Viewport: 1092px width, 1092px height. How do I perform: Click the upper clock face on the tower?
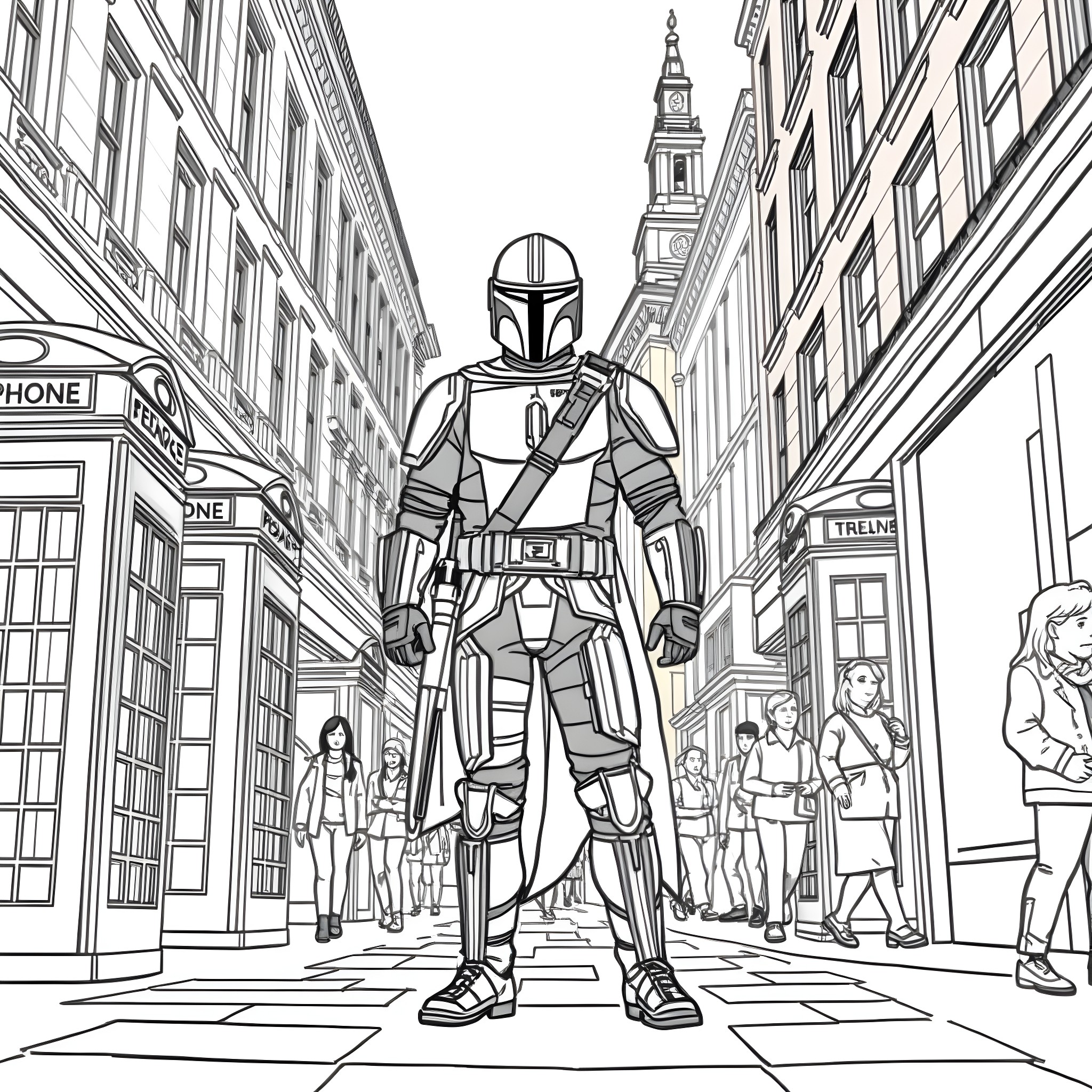pos(676,102)
